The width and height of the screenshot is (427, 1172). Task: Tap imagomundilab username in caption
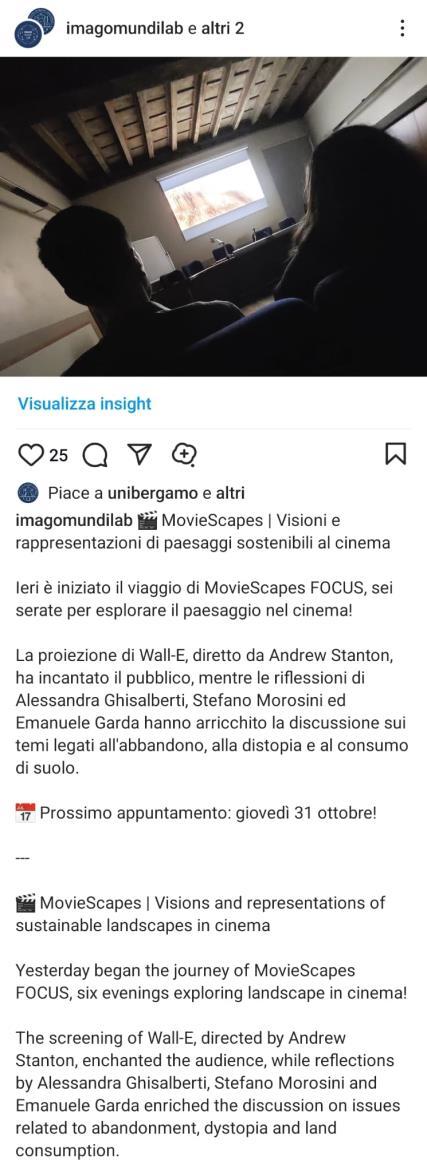tap(74, 519)
